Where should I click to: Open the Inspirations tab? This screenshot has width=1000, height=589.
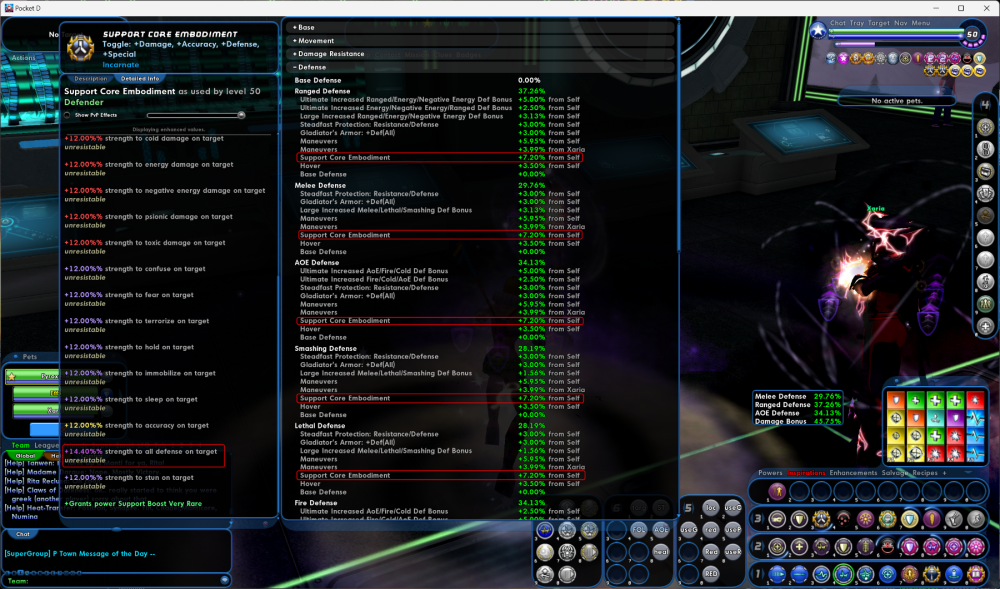[x=808, y=472]
